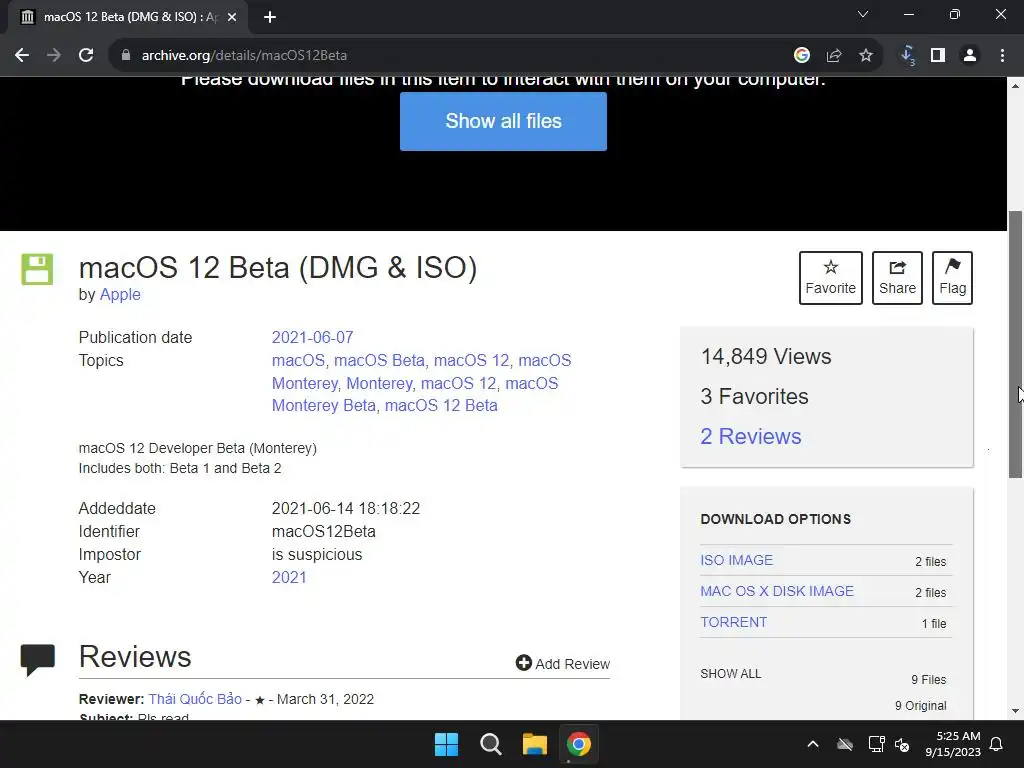Open the macOS 12 Beta topic link

441,406
